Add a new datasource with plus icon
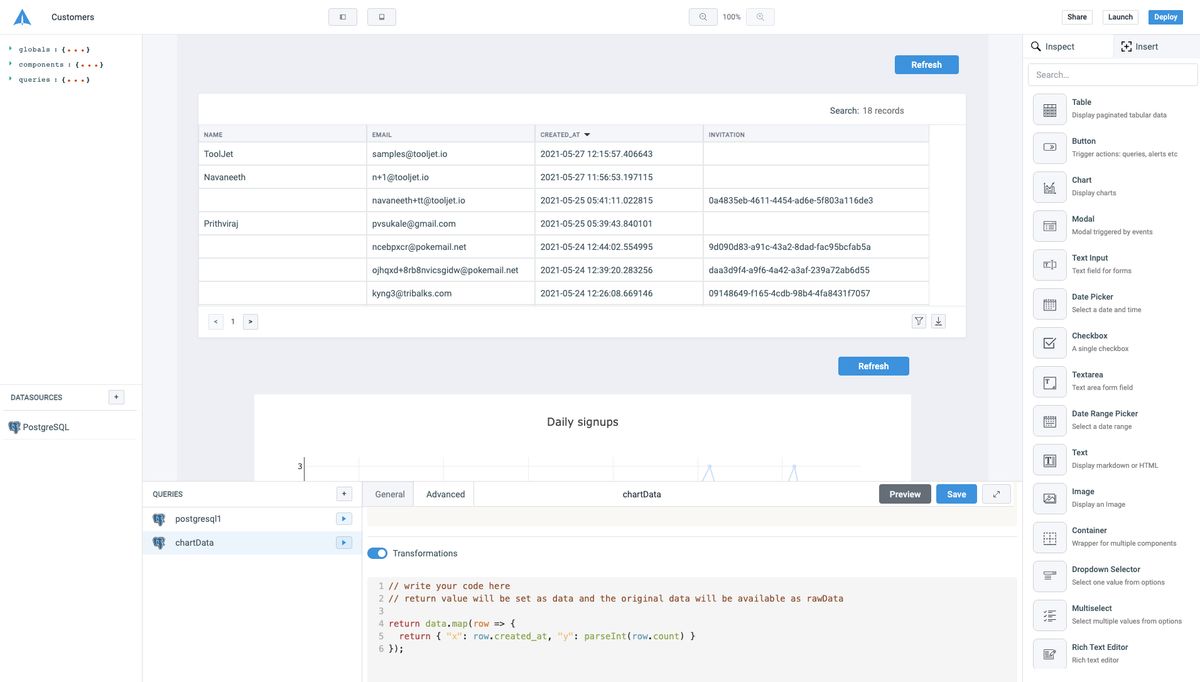The width and height of the screenshot is (1200, 682). pos(116,397)
